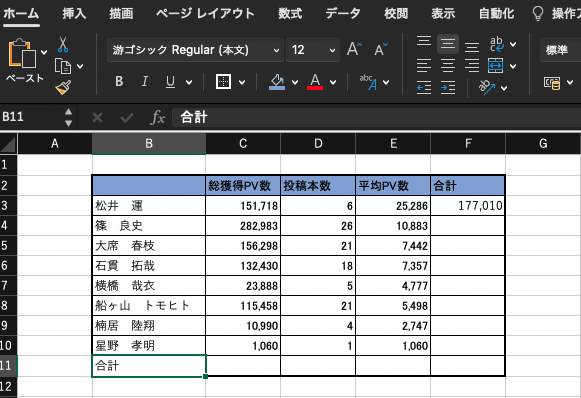Toggle Underline formatting
581x398 pixels.
tap(170, 82)
